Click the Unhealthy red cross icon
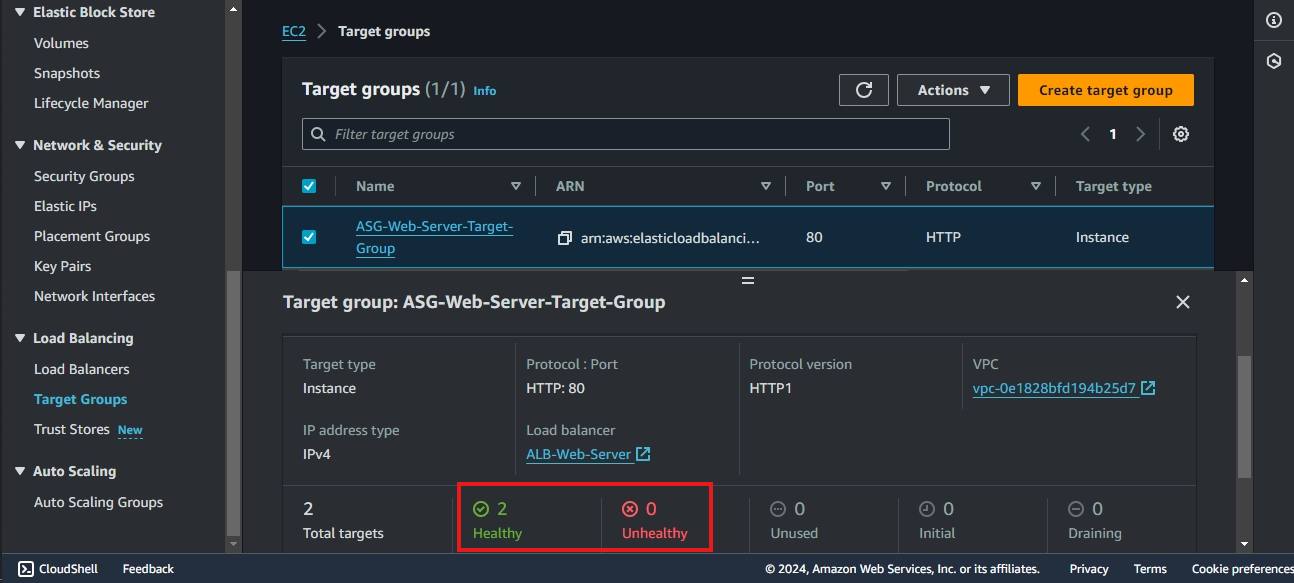1294x583 pixels. [630, 509]
